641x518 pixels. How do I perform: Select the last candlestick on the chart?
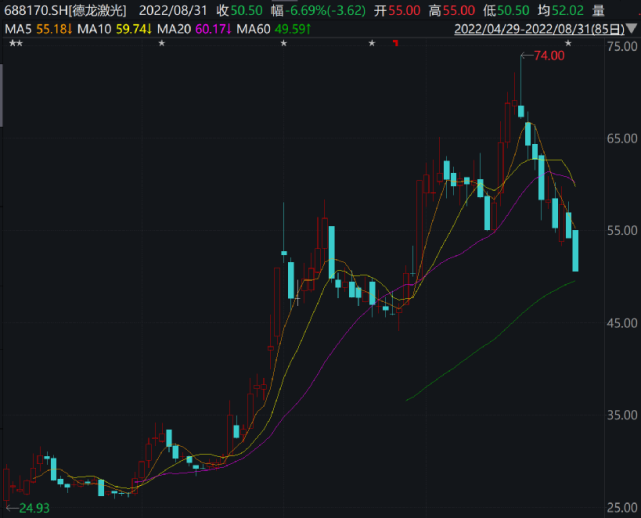(x=575, y=250)
